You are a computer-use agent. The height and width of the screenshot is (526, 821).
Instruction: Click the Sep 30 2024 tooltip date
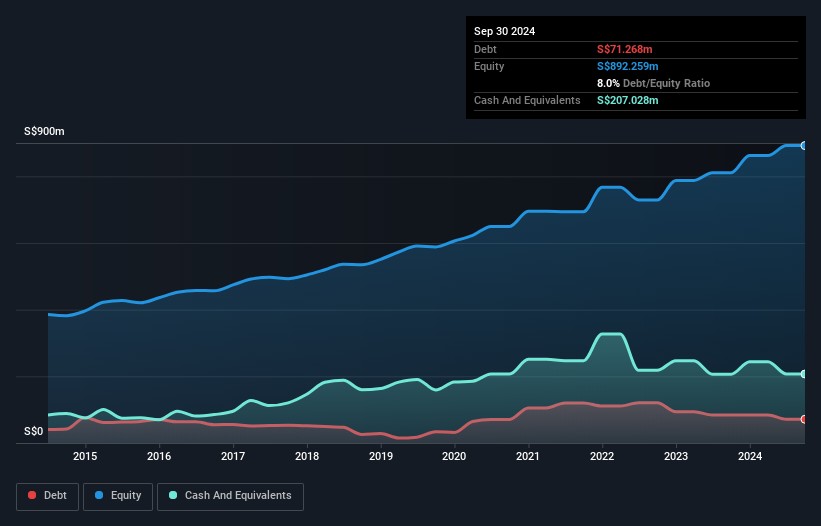pyautogui.click(x=505, y=31)
